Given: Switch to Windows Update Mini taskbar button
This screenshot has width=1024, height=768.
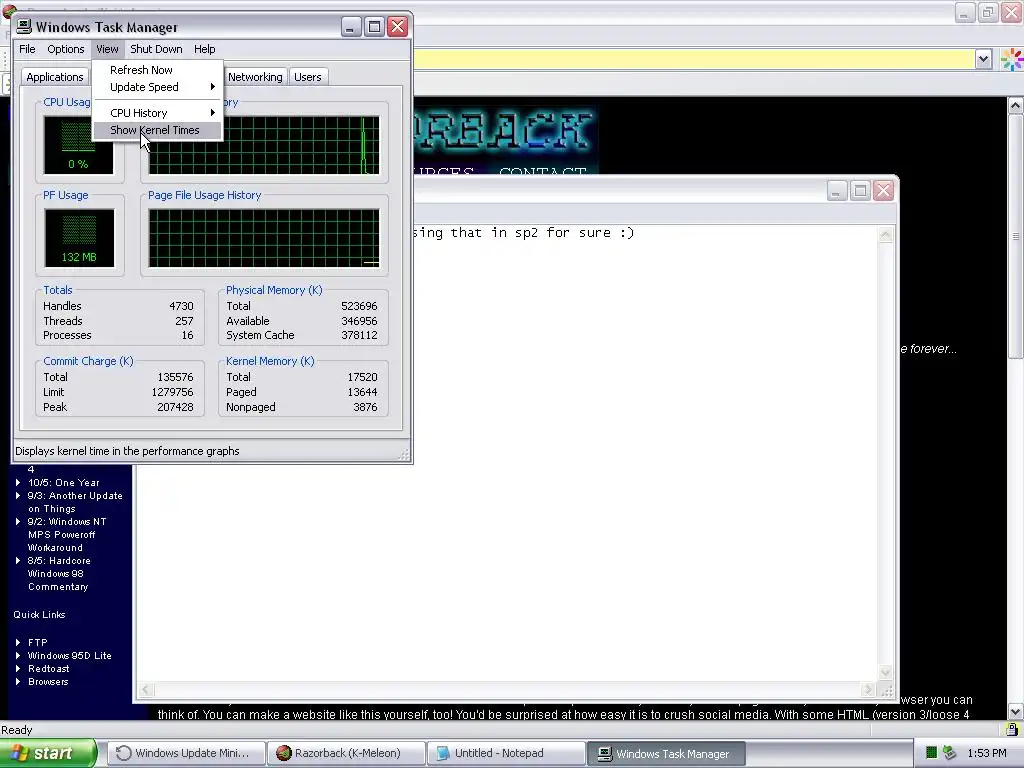Looking at the screenshot, I should click(x=186, y=753).
